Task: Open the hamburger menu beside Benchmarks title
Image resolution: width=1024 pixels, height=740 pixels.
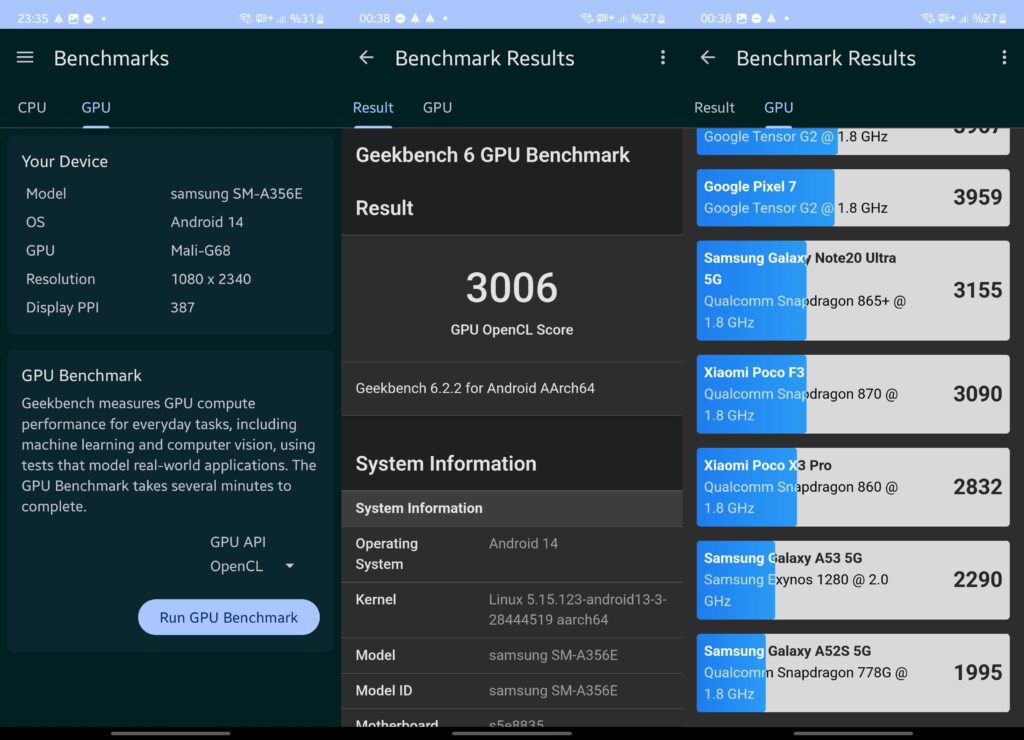Action: coord(25,58)
